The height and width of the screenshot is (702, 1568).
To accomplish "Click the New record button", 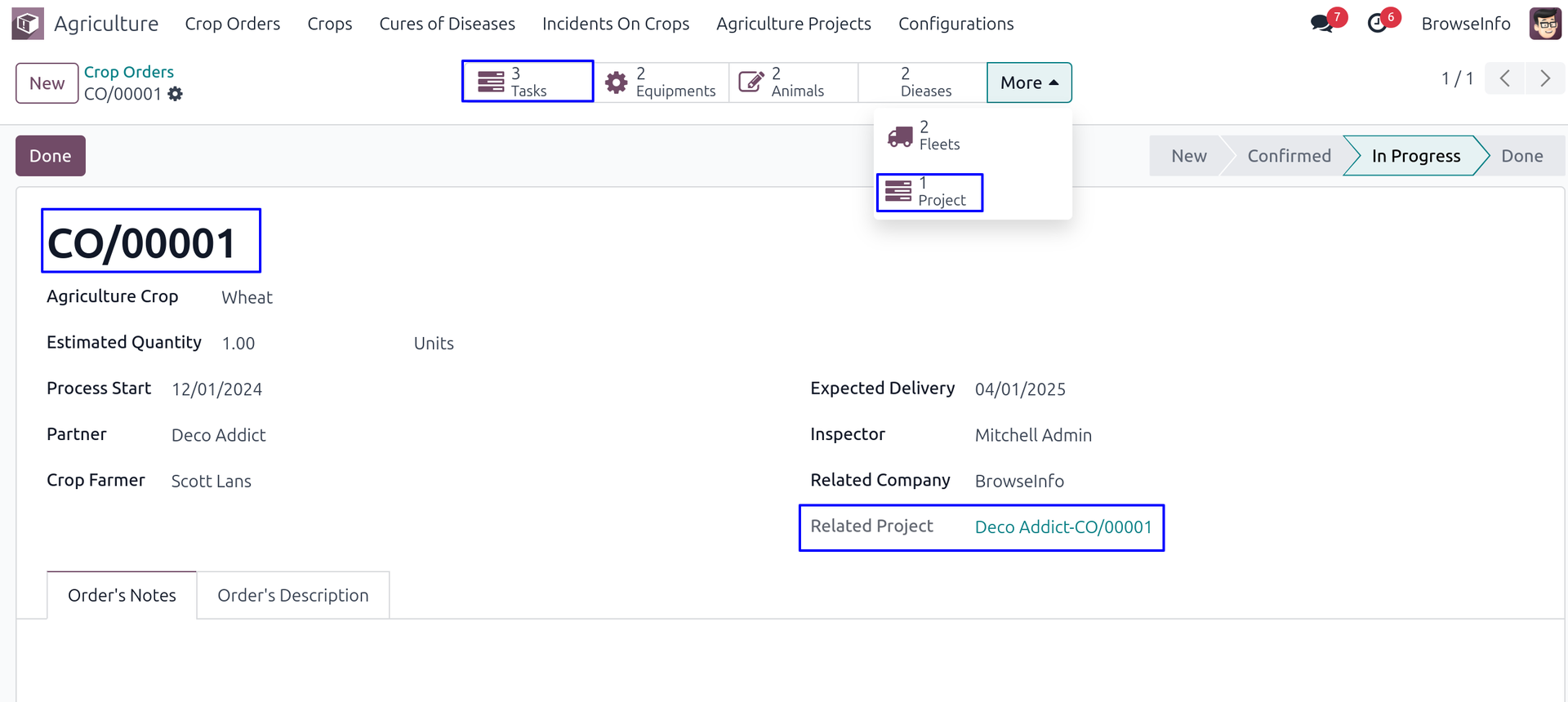I will pyautogui.click(x=47, y=83).
